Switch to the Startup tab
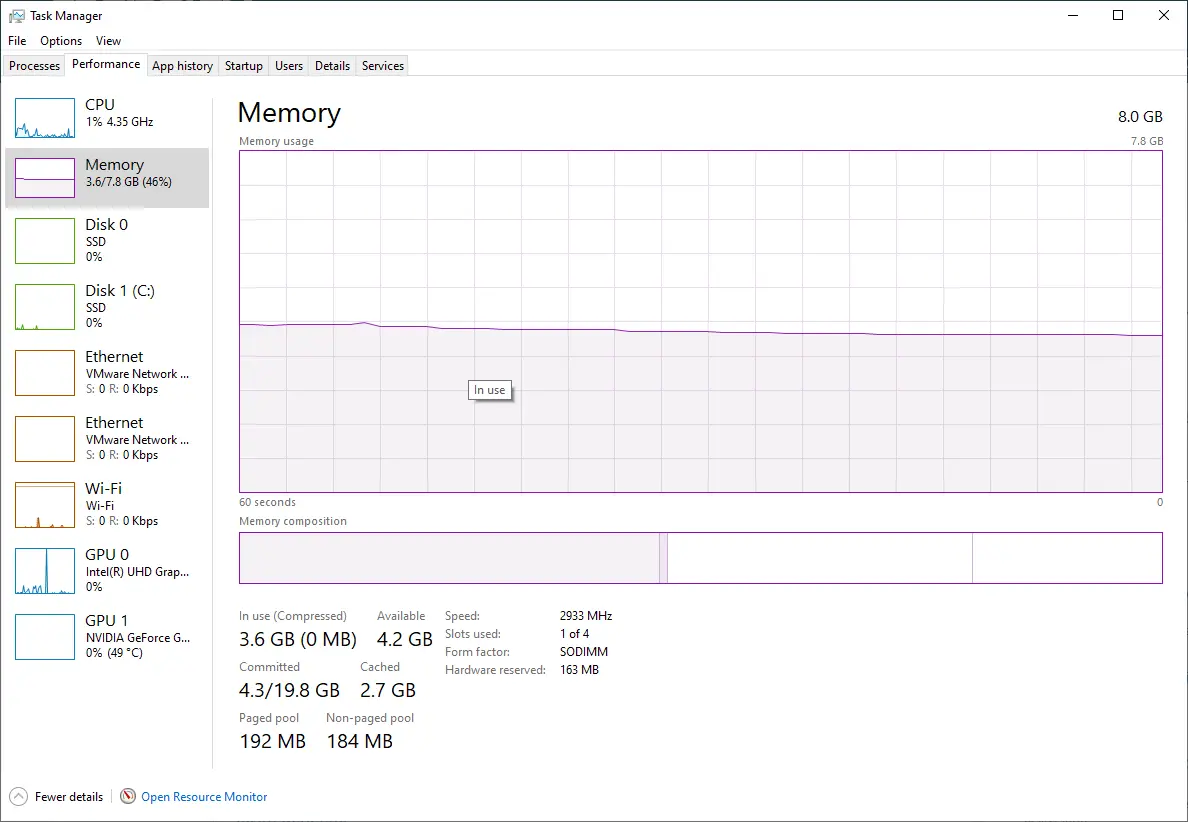 point(244,66)
